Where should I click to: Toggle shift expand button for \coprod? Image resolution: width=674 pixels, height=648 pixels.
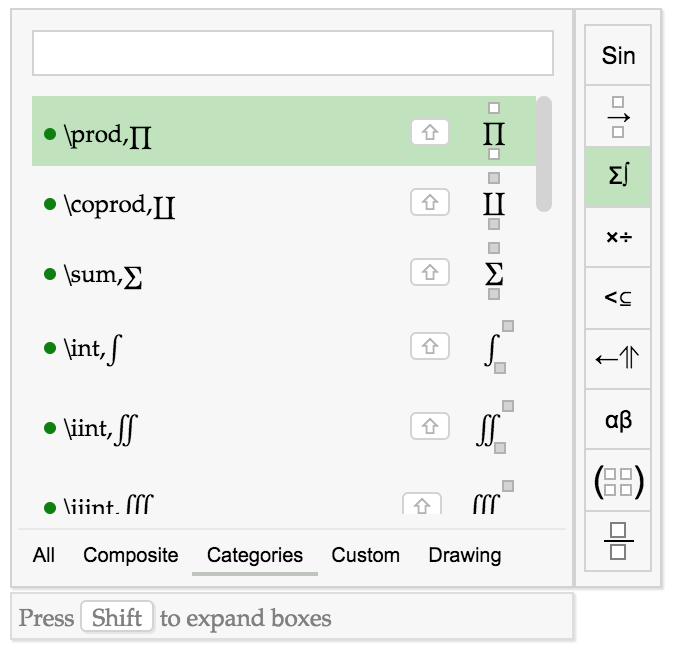(430, 202)
